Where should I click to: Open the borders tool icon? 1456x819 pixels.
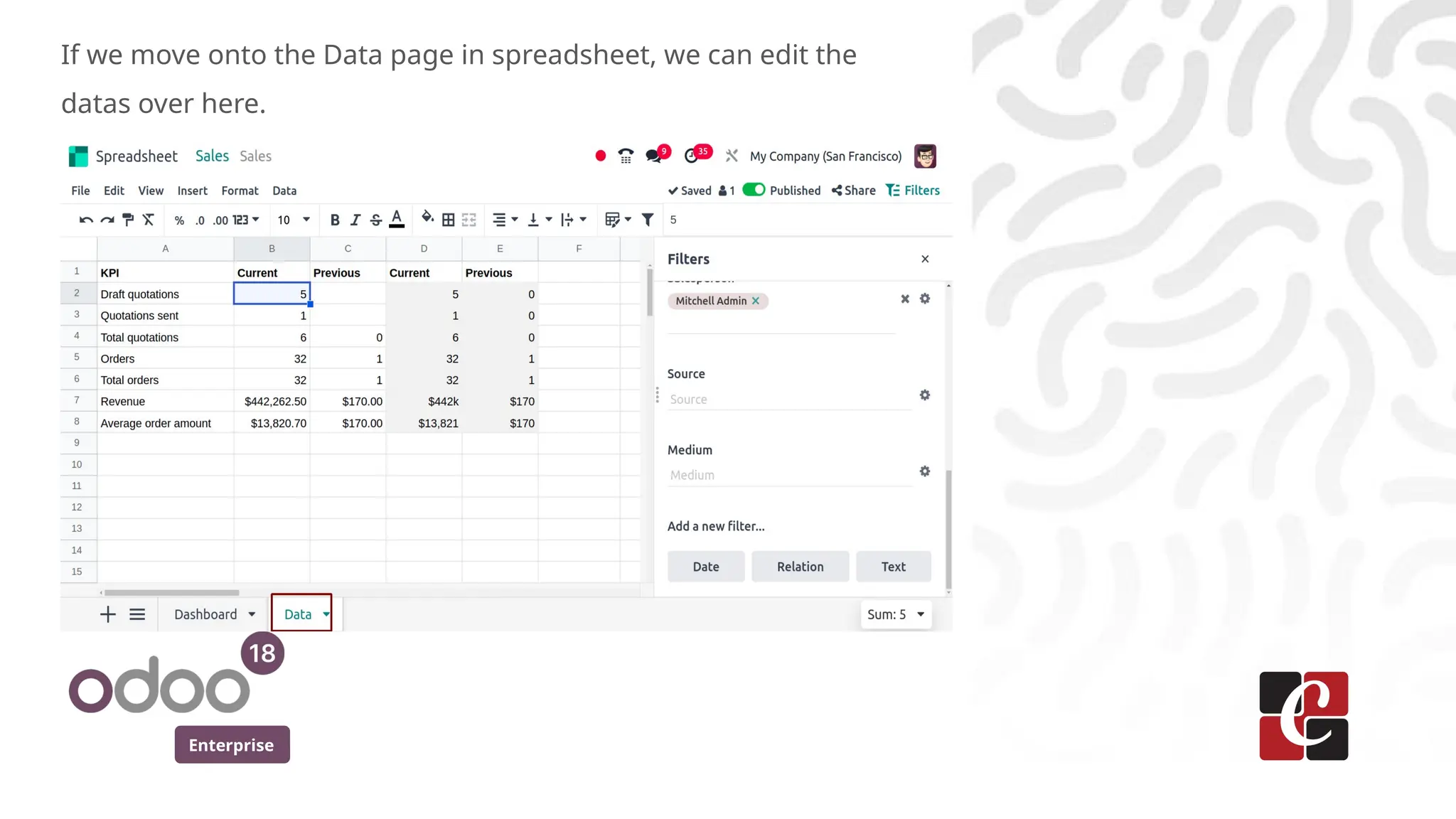[x=448, y=220]
